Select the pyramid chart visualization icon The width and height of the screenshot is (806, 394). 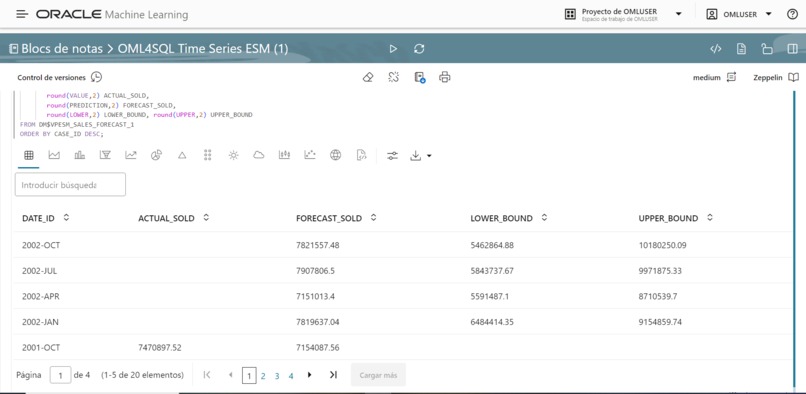click(x=182, y=155)
